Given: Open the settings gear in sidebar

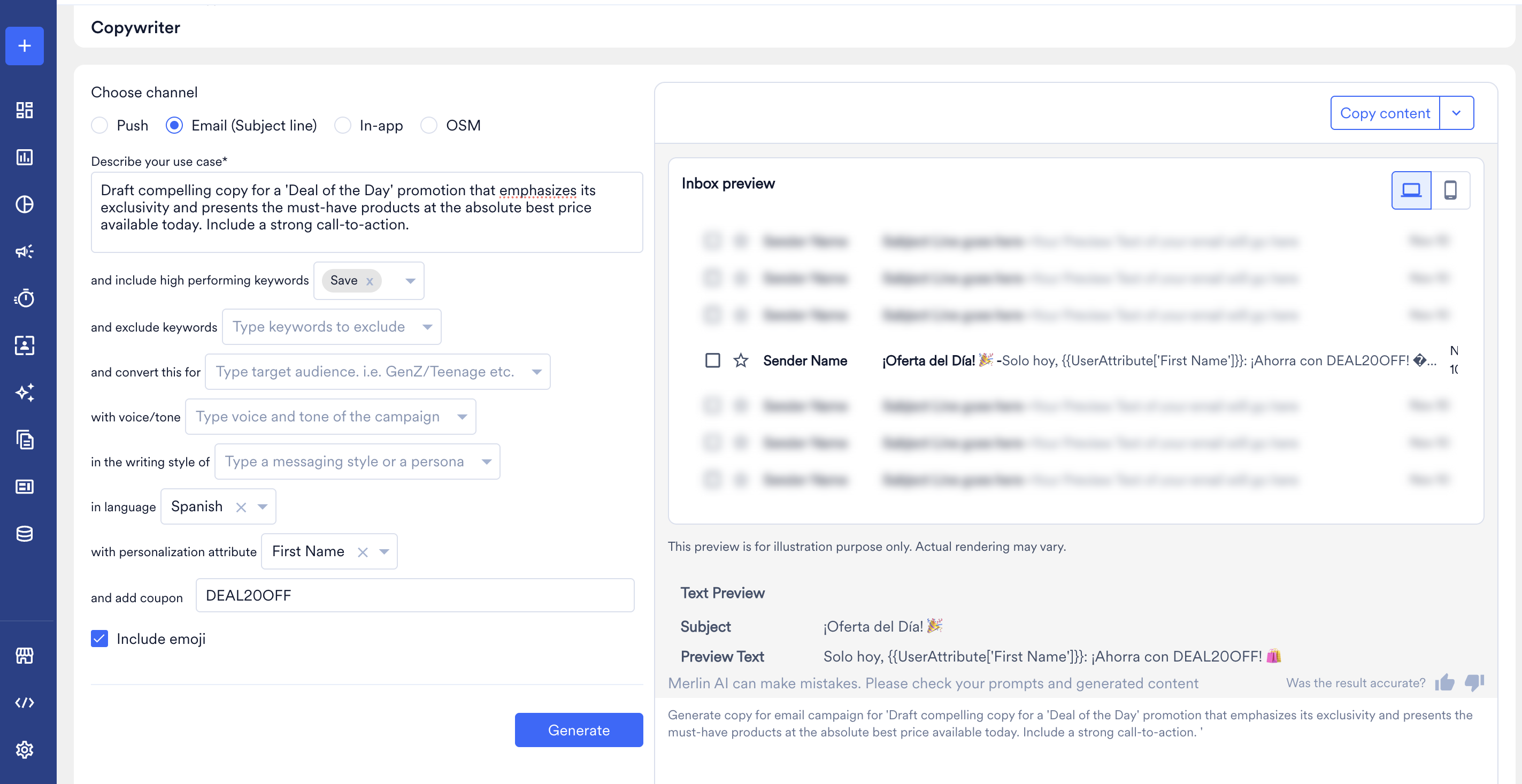Looking at the screenshot, I should tap(24, 749).
